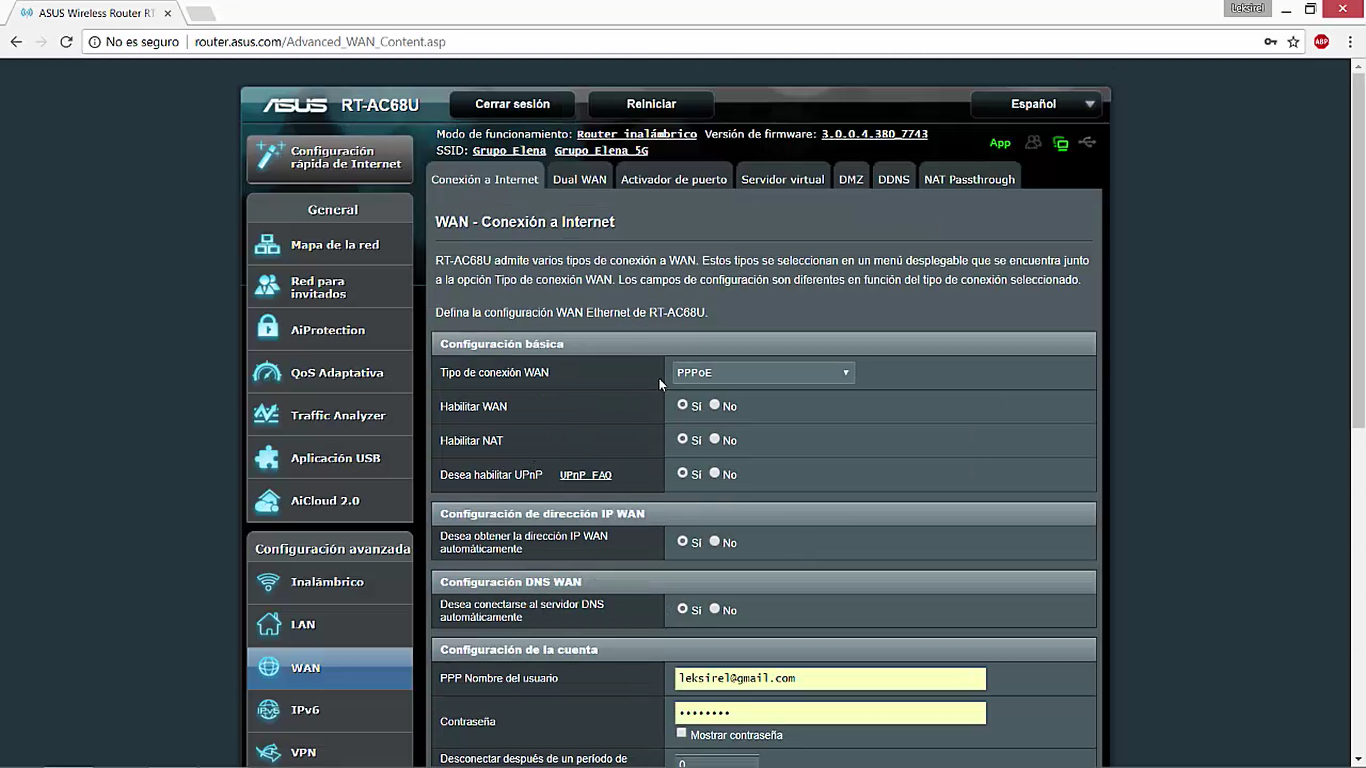Image resolution: width=1366 pixels, height=768 pixels.
Task: Close the ASUS Wireless Router browser tab
Action: point(168,13)
